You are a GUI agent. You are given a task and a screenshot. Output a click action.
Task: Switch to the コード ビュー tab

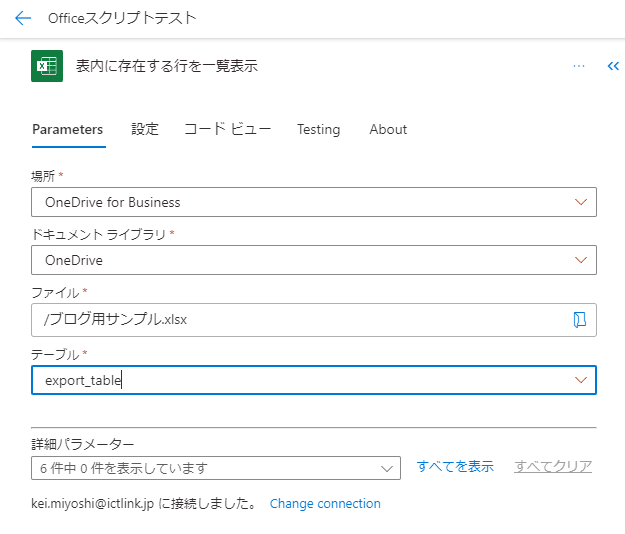coord(228,130)
